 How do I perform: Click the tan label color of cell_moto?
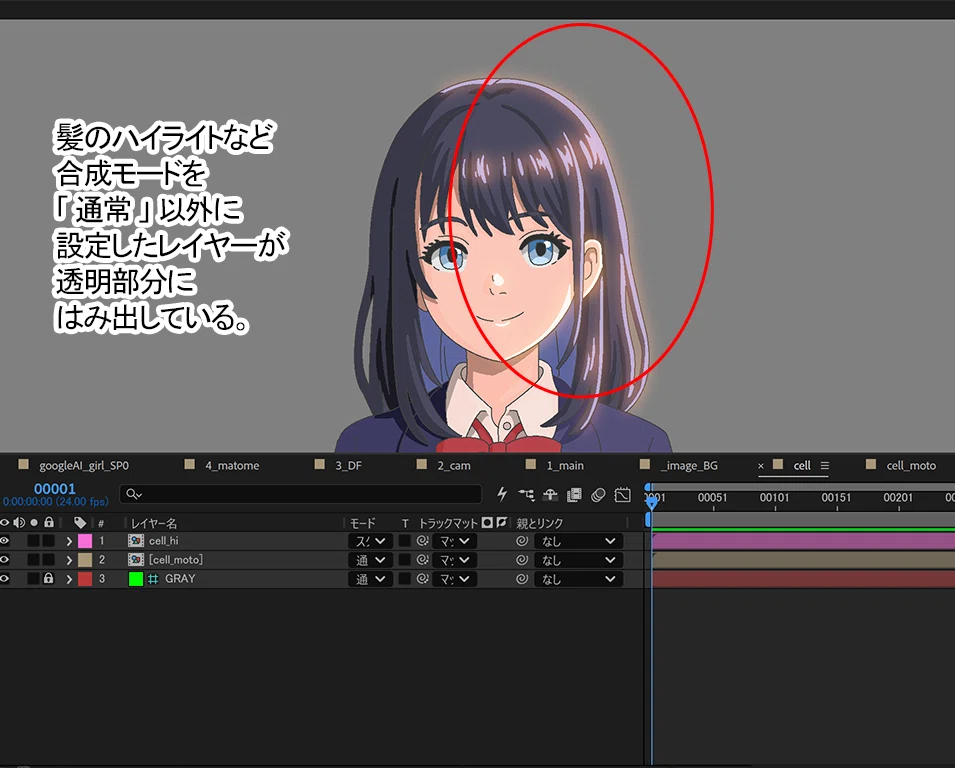[x=85, y=560]
